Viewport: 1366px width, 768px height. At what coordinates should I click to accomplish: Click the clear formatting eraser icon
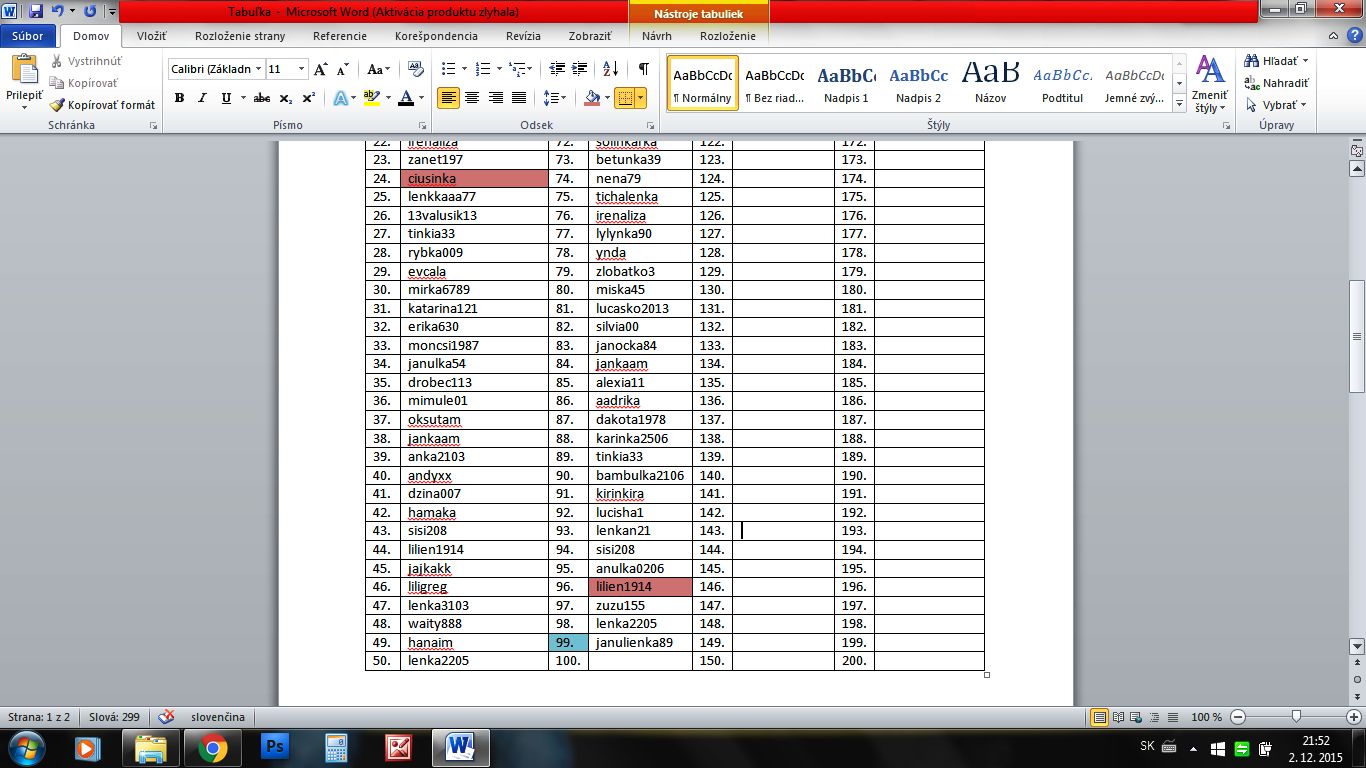tap(417, 69)
